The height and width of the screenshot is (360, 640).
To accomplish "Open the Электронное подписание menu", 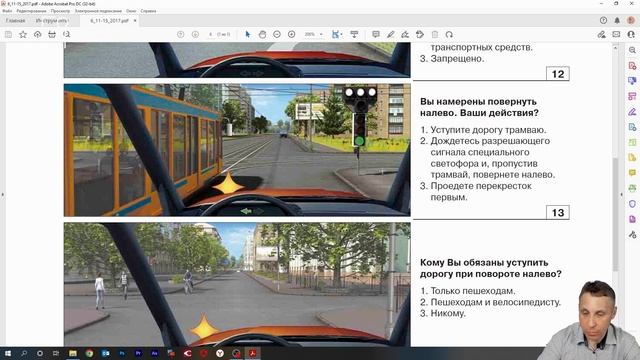I will [x=98, y=11].
